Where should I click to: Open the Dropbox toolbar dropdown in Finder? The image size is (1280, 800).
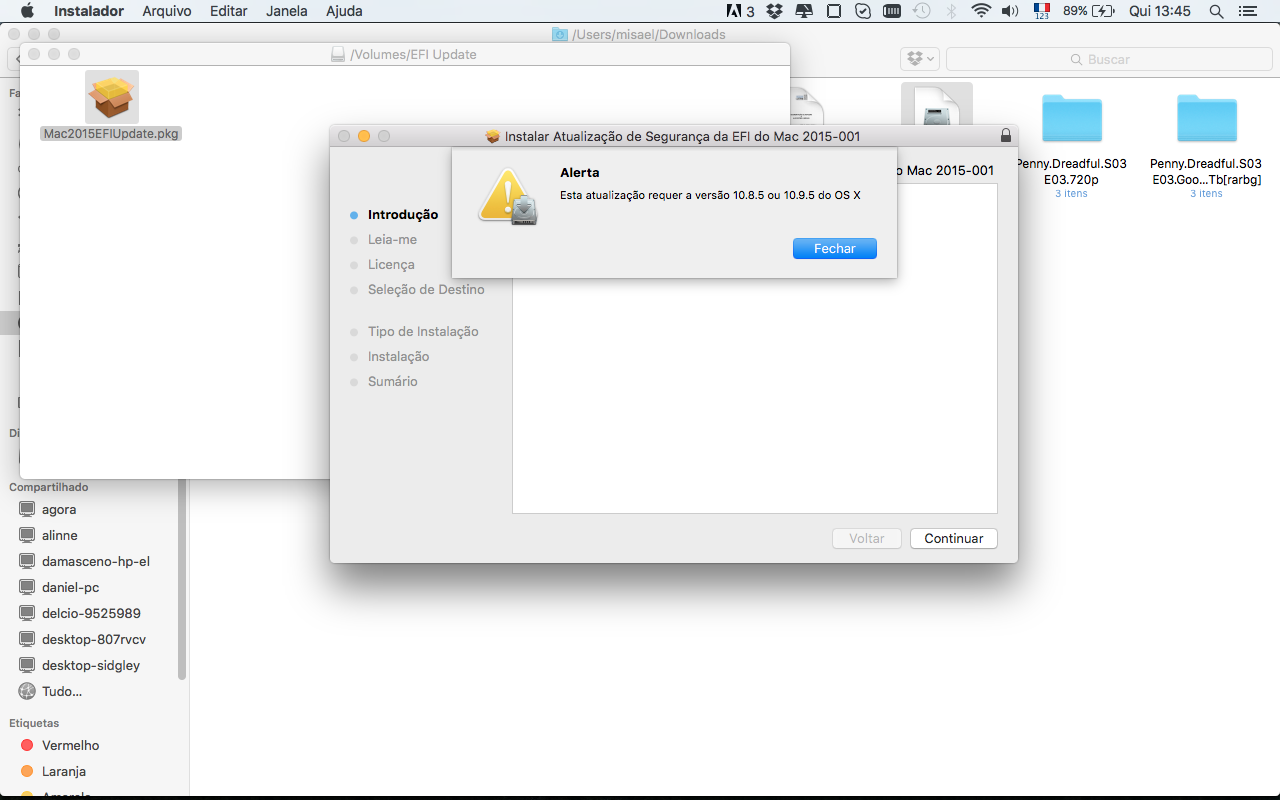920,59
